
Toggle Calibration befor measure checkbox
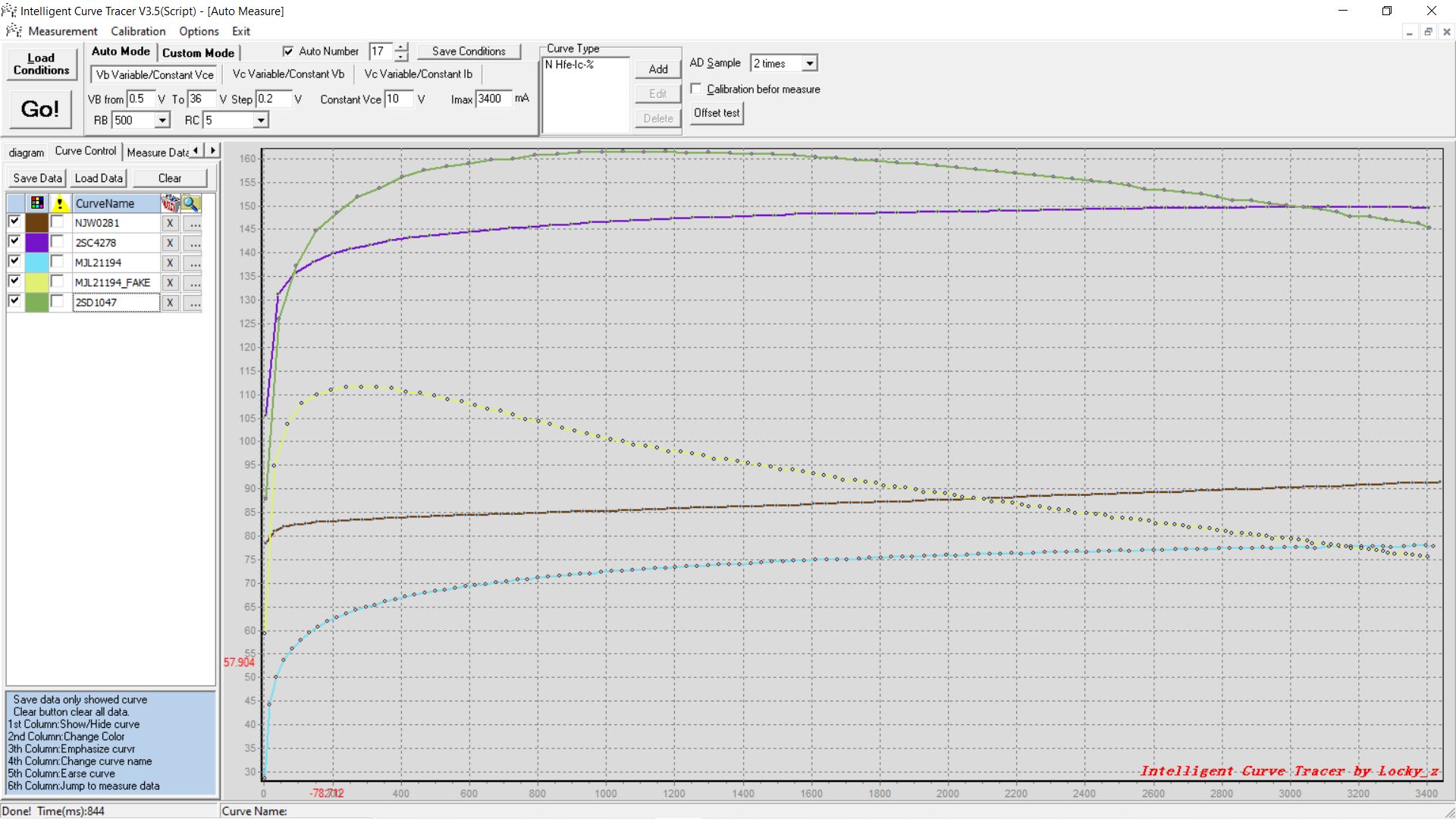pos(696,89)
